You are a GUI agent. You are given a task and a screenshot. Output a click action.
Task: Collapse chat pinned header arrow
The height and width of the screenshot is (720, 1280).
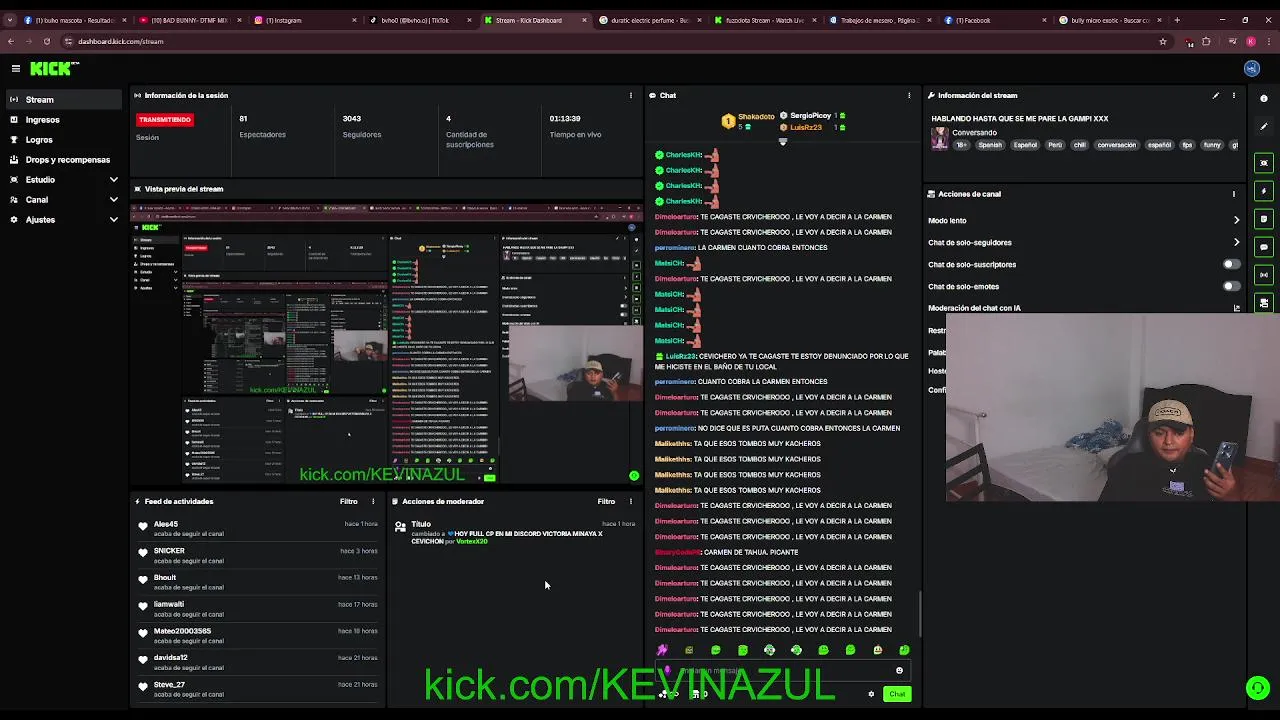[783, 142]
